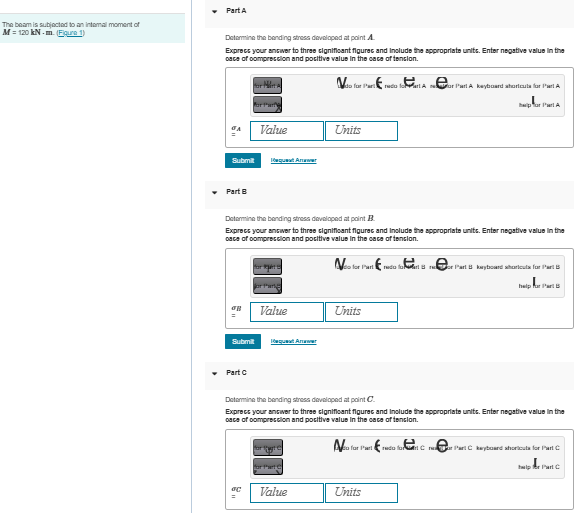Open the Figure 1 link
The image size is (576, 513).
(70, 33)
